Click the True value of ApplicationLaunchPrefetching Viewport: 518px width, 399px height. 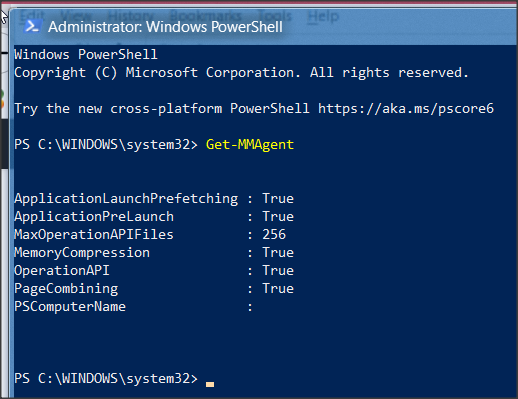pyautogui.click(x=278, y=199)
